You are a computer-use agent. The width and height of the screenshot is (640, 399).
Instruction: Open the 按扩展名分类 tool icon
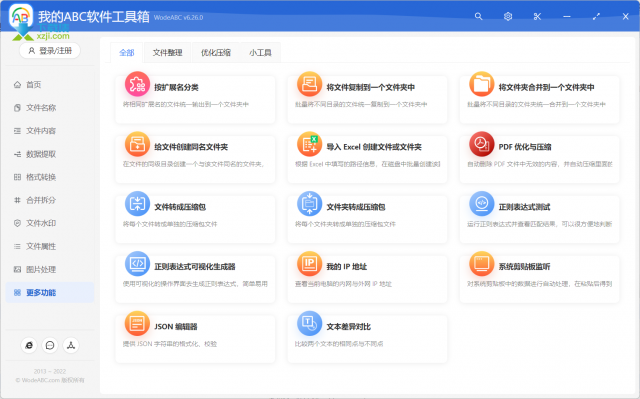[137, 84]
